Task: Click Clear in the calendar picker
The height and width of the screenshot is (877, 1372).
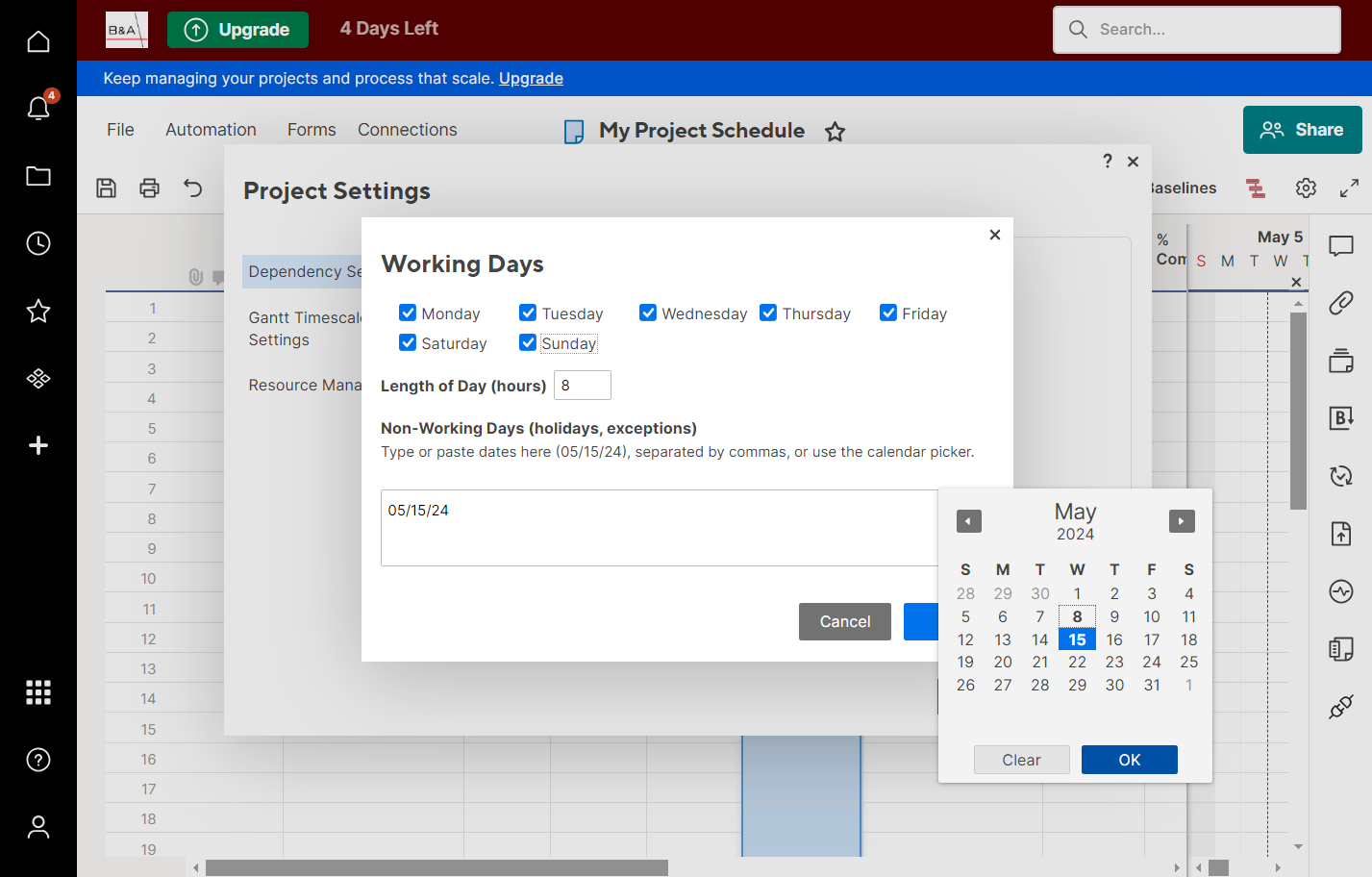Action: [1021, 760]
